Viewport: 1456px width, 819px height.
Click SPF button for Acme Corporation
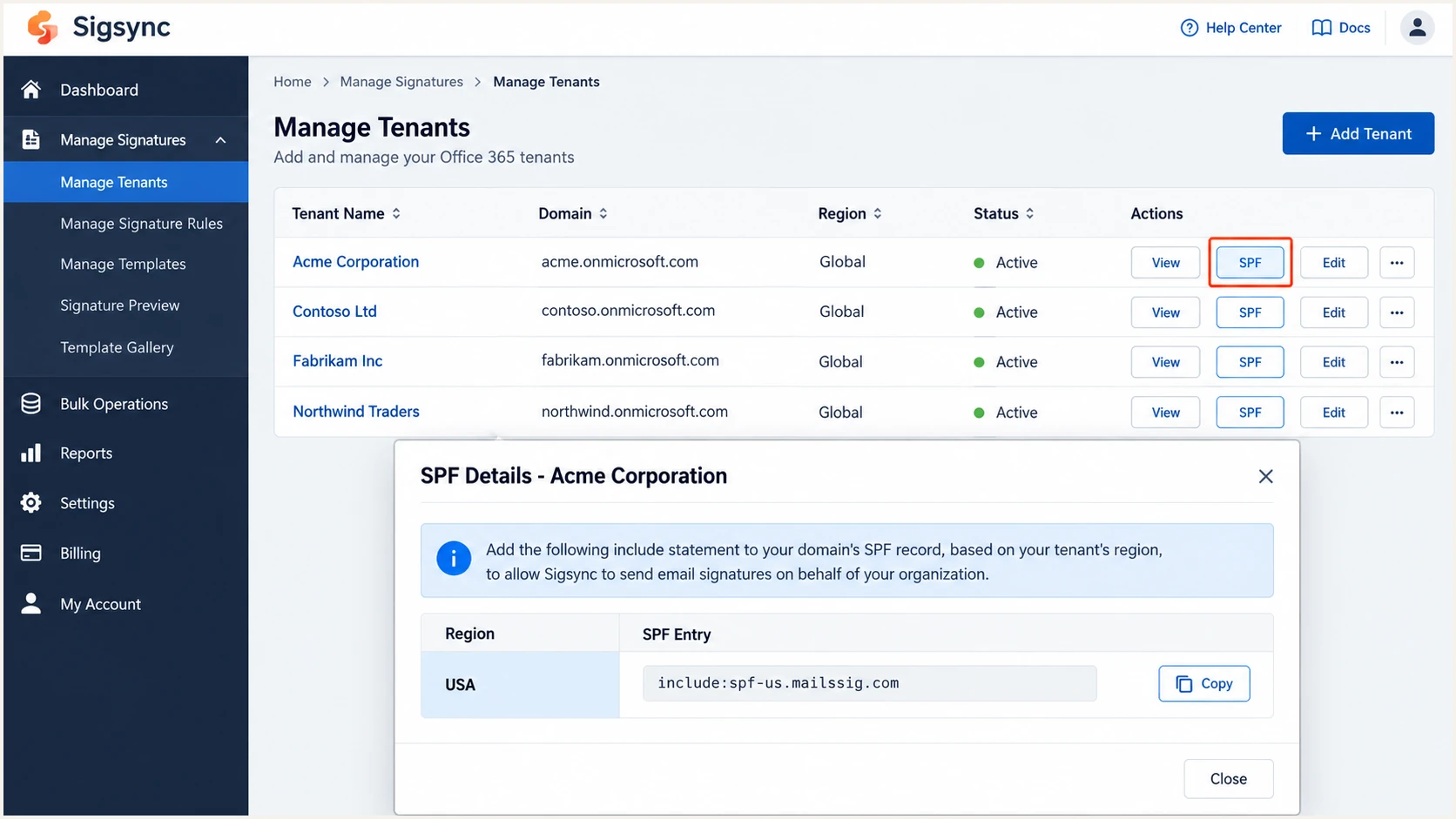[1250, 263]
